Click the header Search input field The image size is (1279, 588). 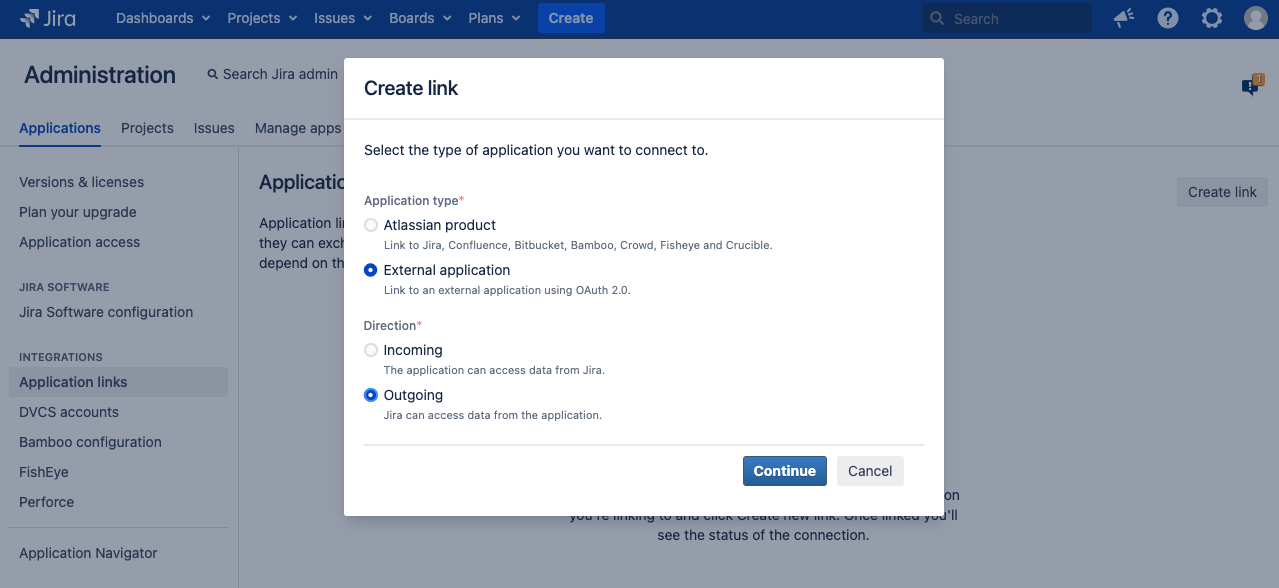click(1007, 18)
